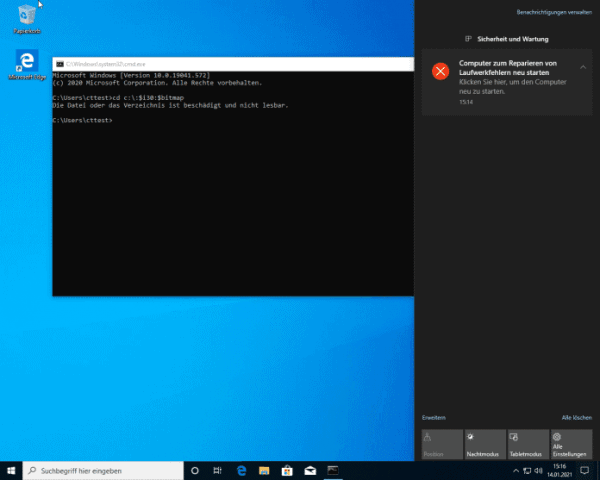
Task: Select the cmd.exe taskbar button
Action: click(334, 470)
